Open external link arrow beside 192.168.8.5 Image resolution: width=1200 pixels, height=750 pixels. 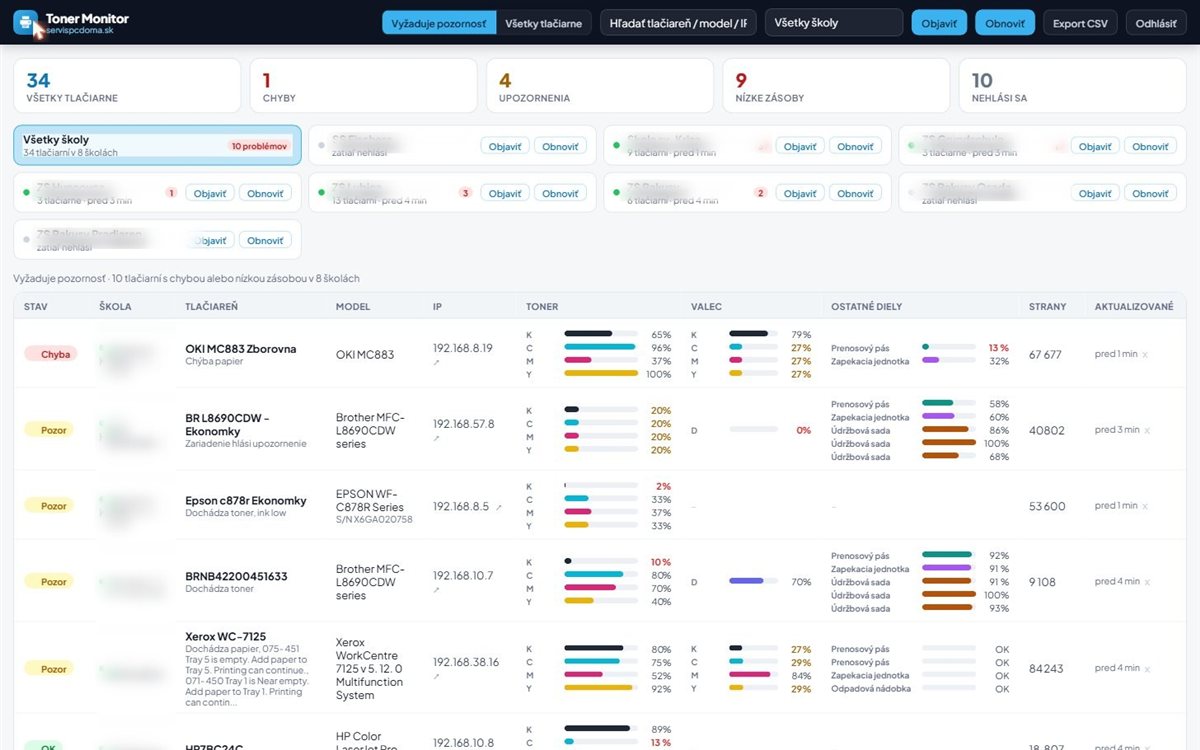498,507
